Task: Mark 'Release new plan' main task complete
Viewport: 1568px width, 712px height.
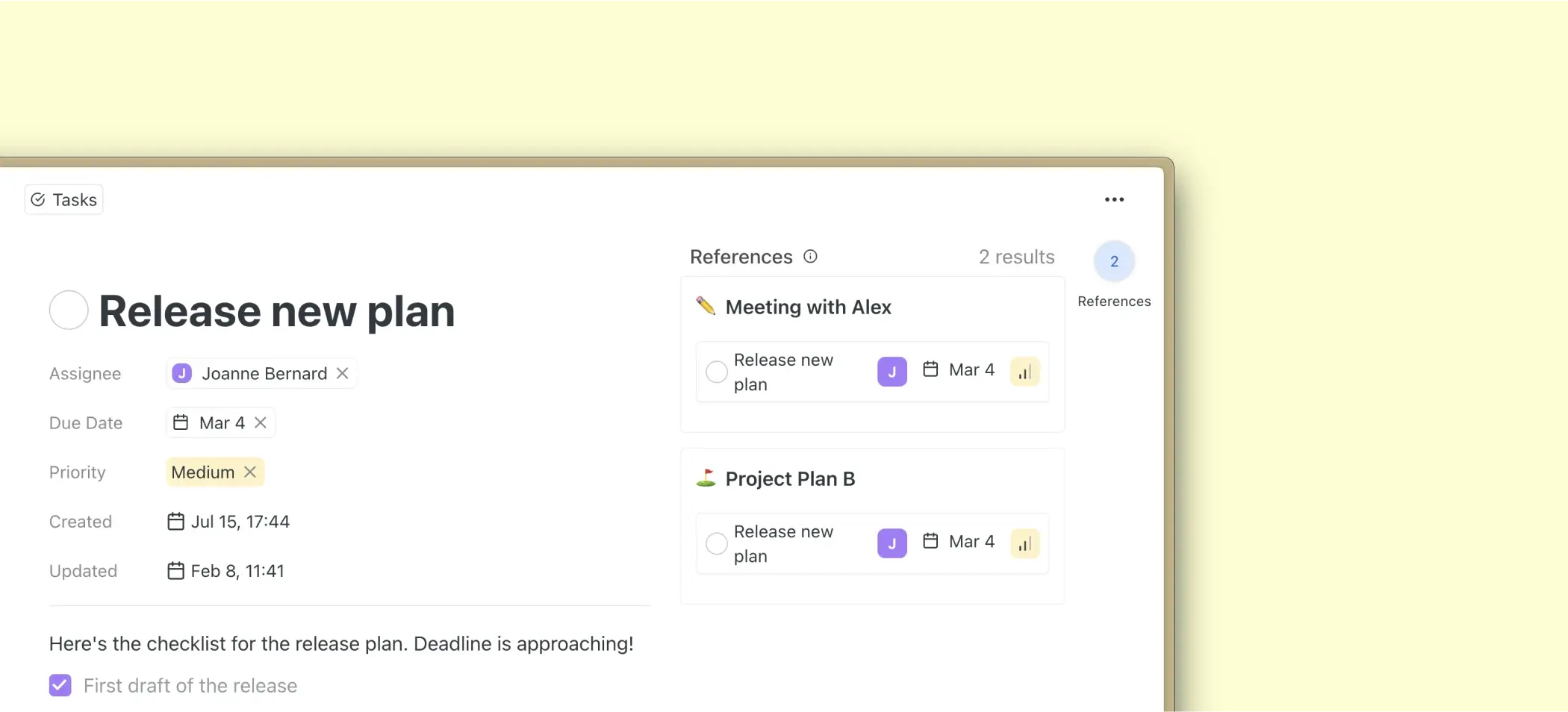Action: [x=69, y=310]
